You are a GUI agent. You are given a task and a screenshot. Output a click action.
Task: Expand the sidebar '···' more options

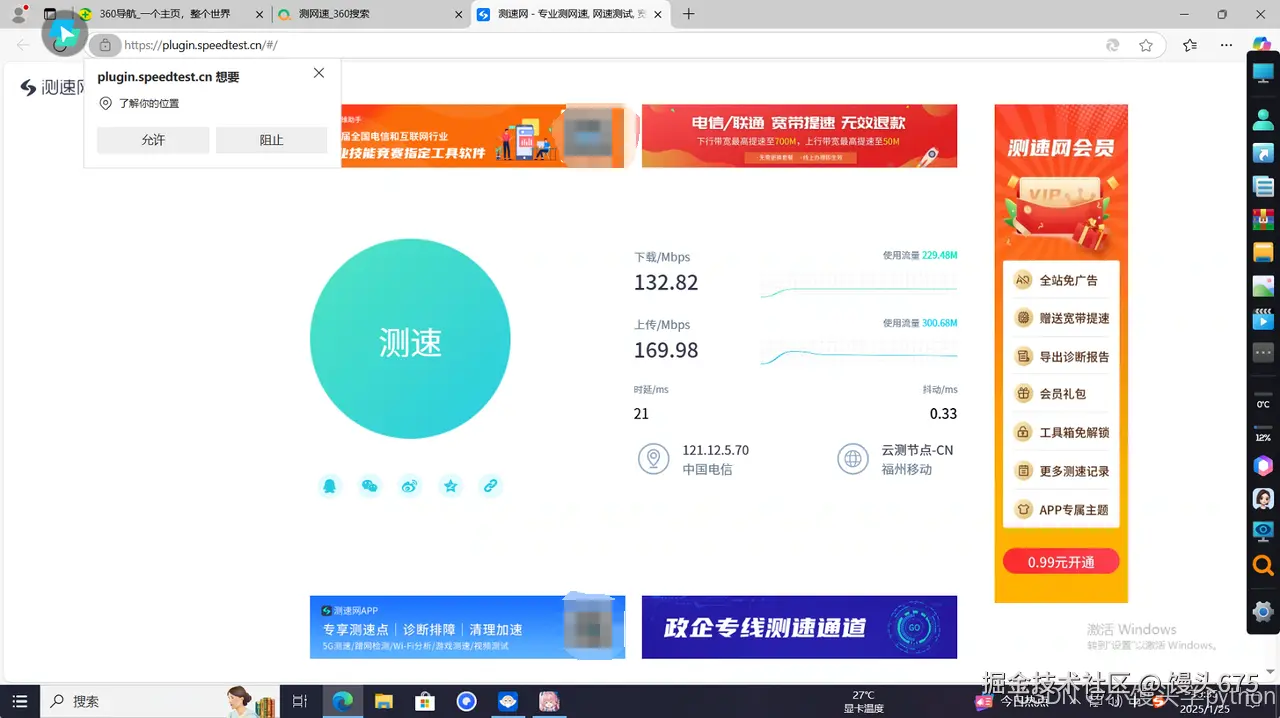point(1263,352)
